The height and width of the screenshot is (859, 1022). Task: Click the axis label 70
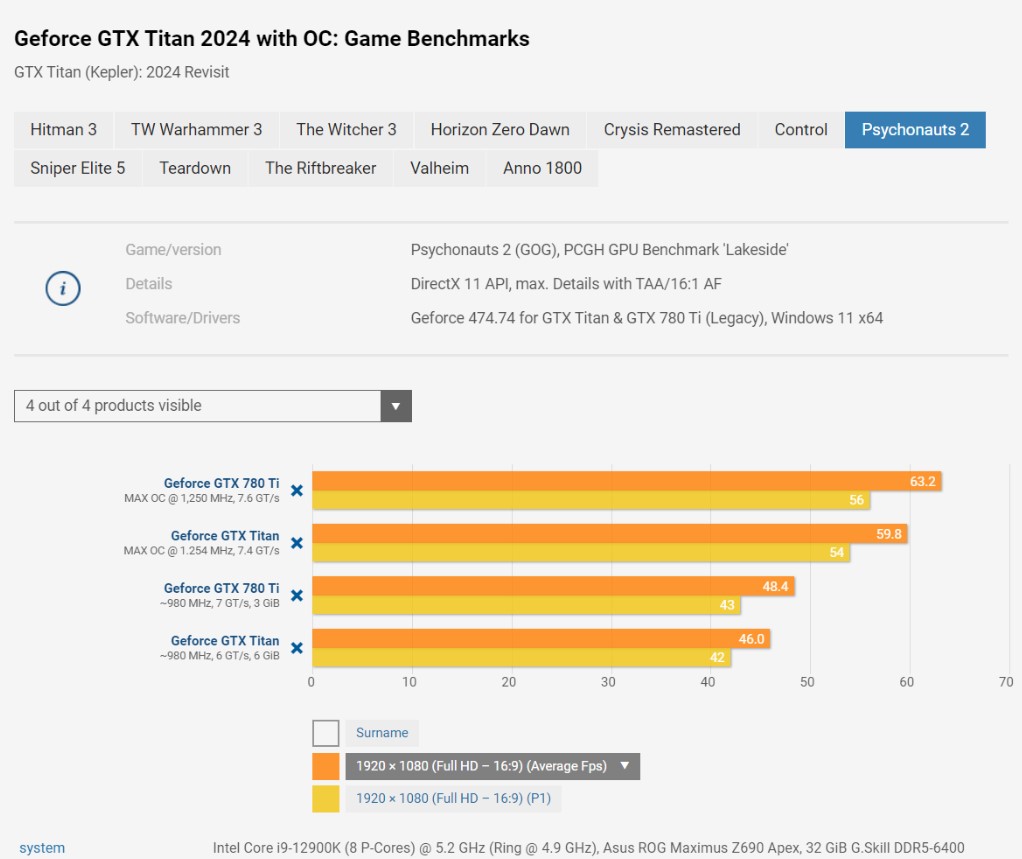pyautogui.click(x=1006, y=682)
